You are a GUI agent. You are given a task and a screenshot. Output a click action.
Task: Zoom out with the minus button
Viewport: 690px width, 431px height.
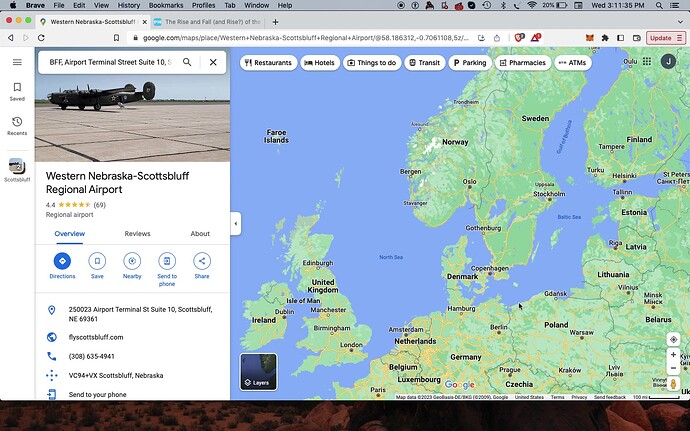(x=673, y=368)
